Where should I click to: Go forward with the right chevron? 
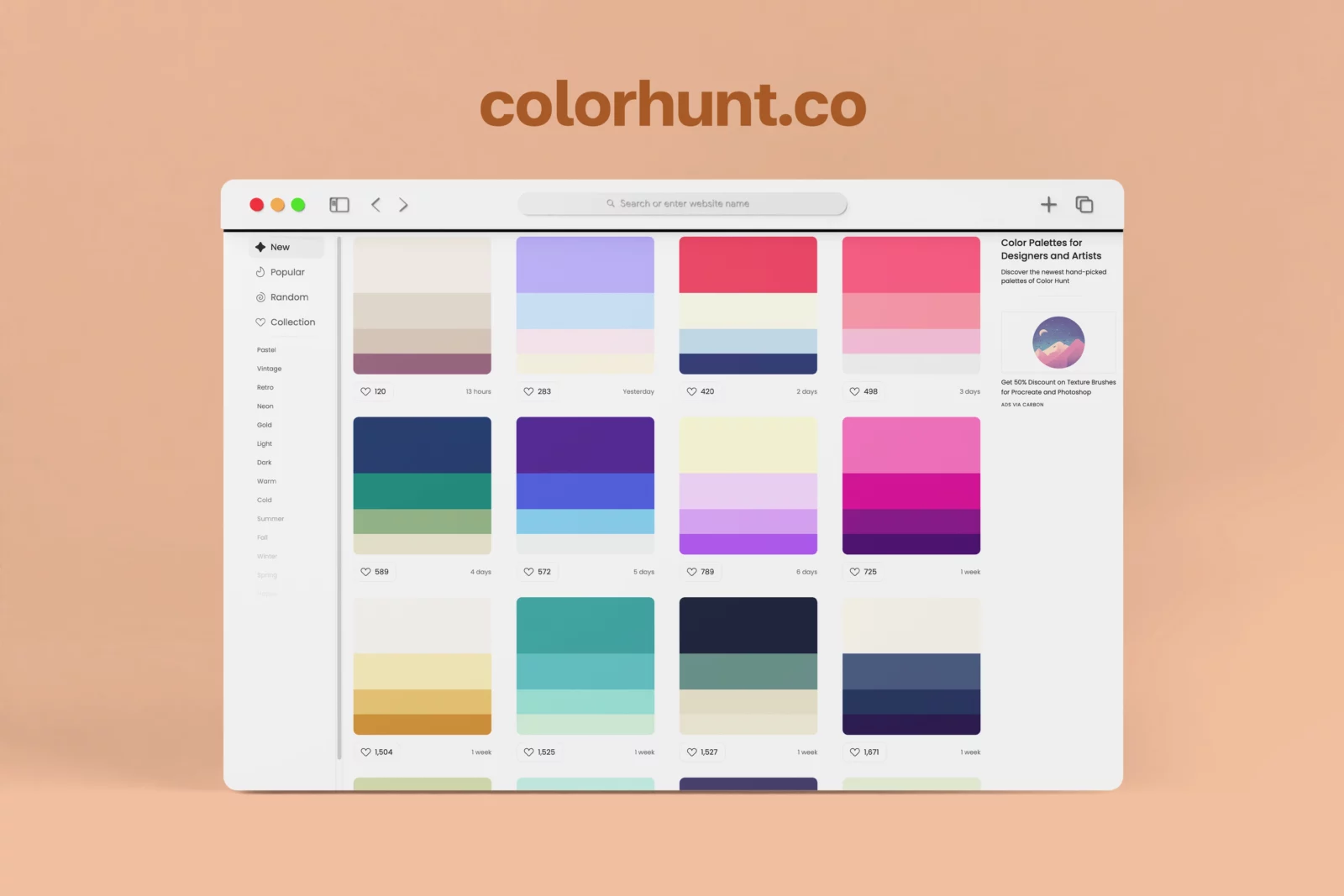(403, 205)
